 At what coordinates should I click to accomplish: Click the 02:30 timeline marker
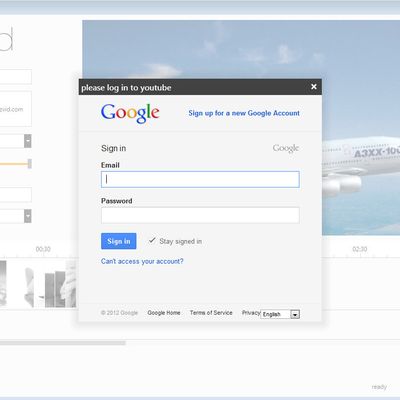[x=360, y=249]
